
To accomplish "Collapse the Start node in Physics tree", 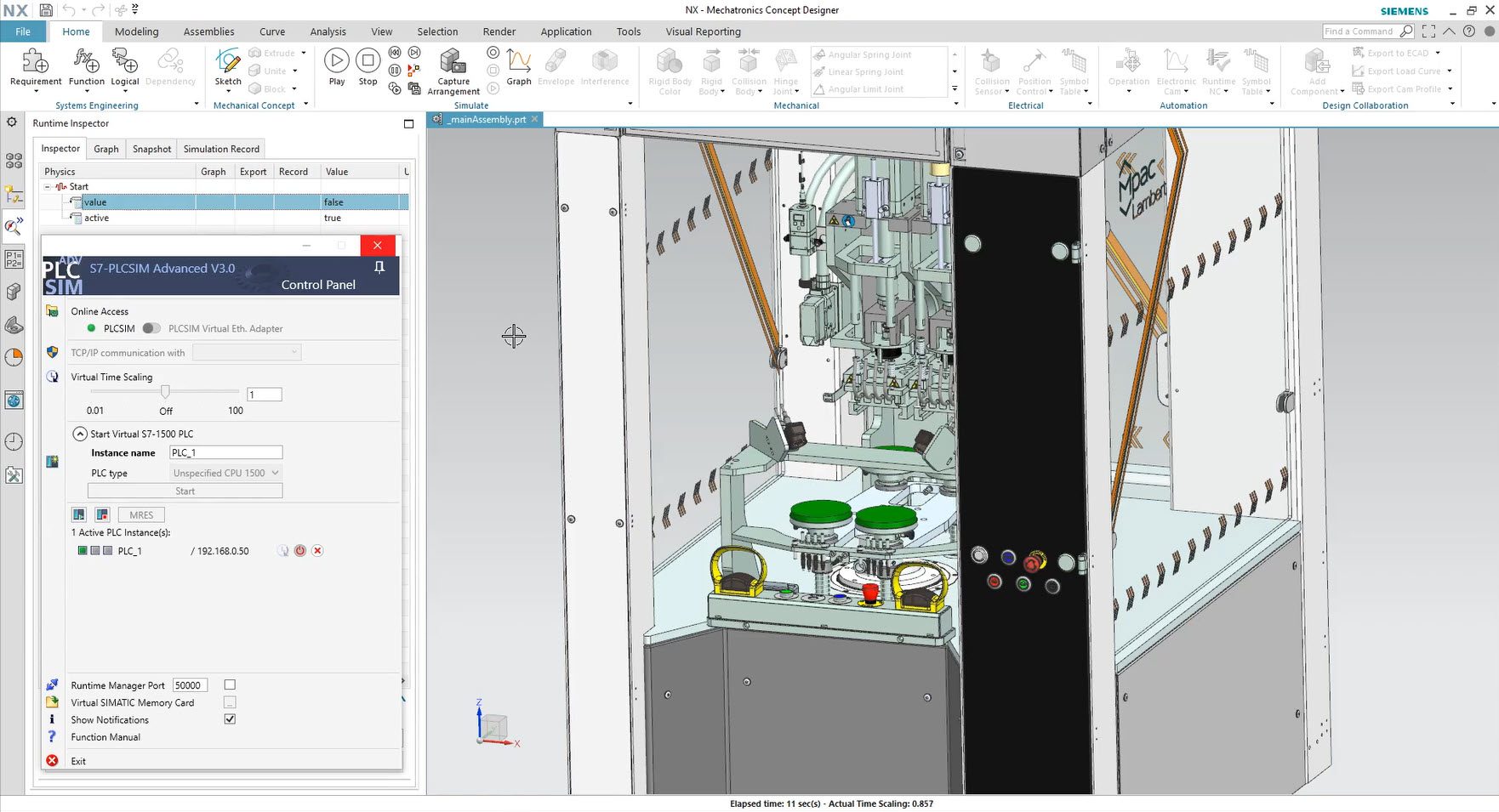I will click(x=48, y=187).
